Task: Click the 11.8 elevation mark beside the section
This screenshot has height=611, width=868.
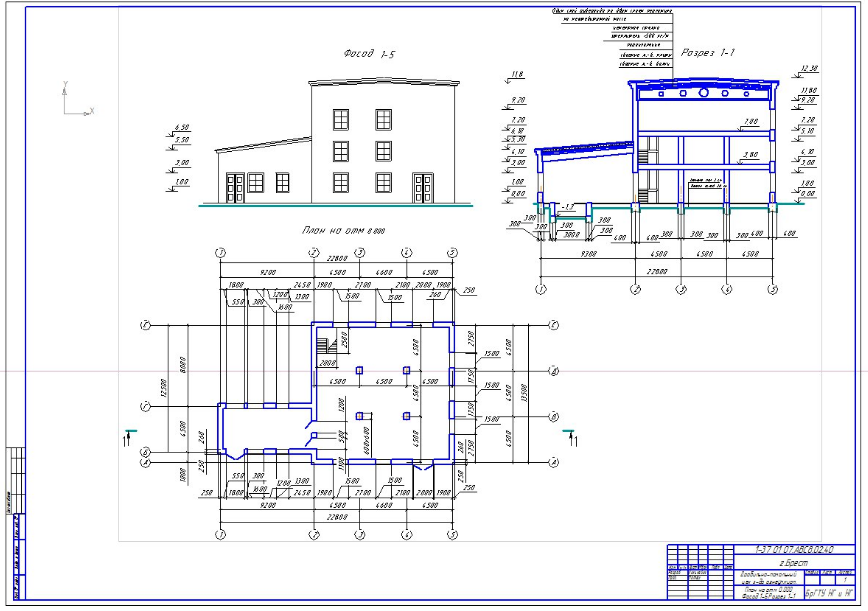Action: pos(516,75)
